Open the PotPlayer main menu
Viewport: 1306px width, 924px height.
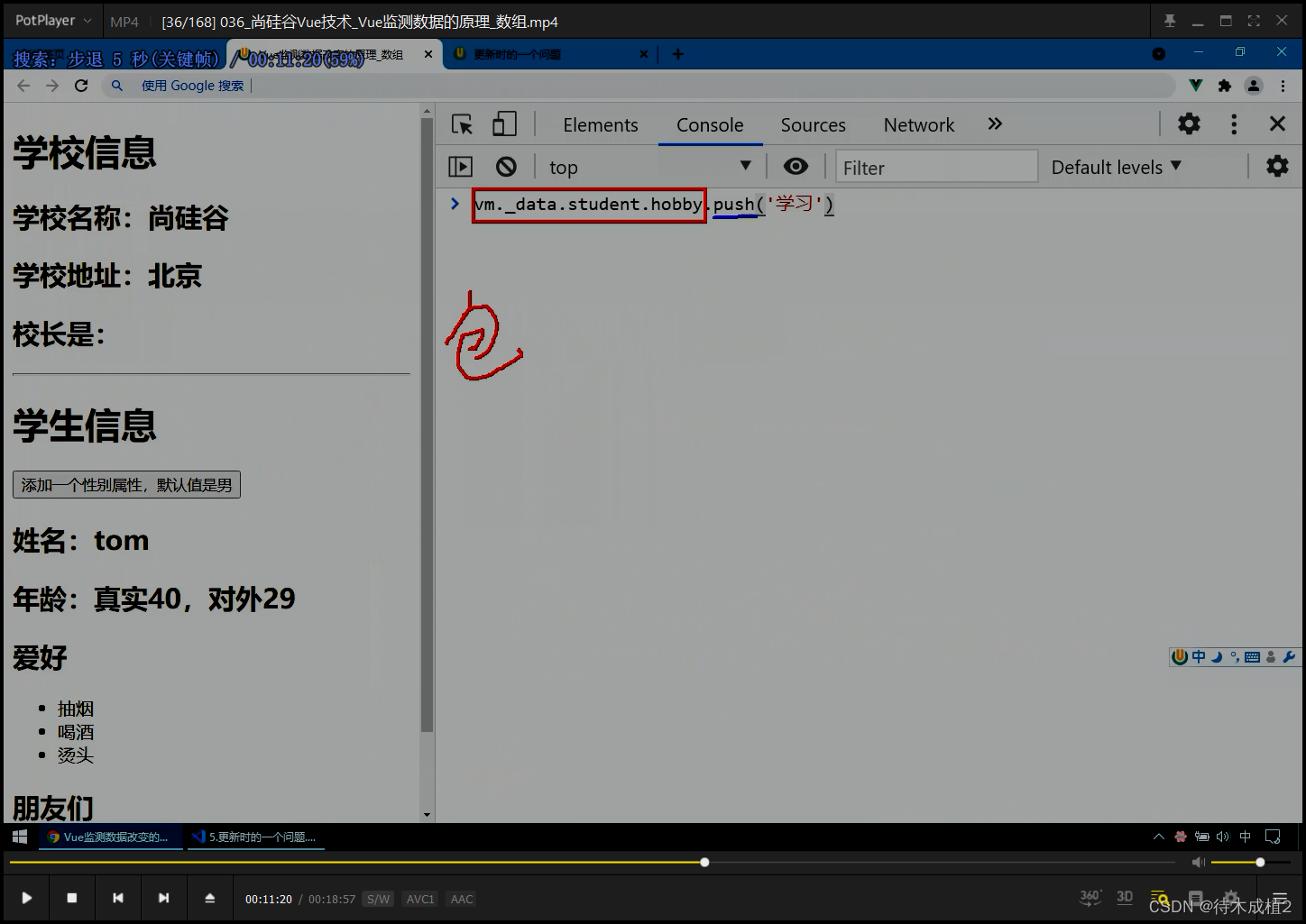[52, 21]
